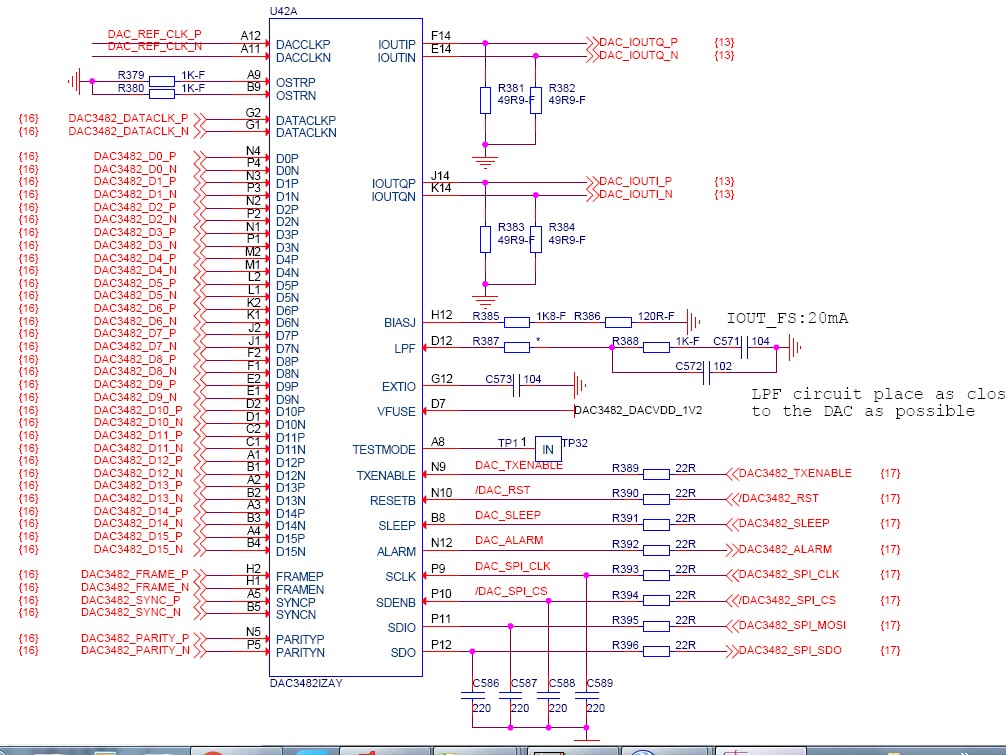Click capacitor C587 symbol
Image resolution: width=1006 pixels, height=755 pixels.
(511, 696)
